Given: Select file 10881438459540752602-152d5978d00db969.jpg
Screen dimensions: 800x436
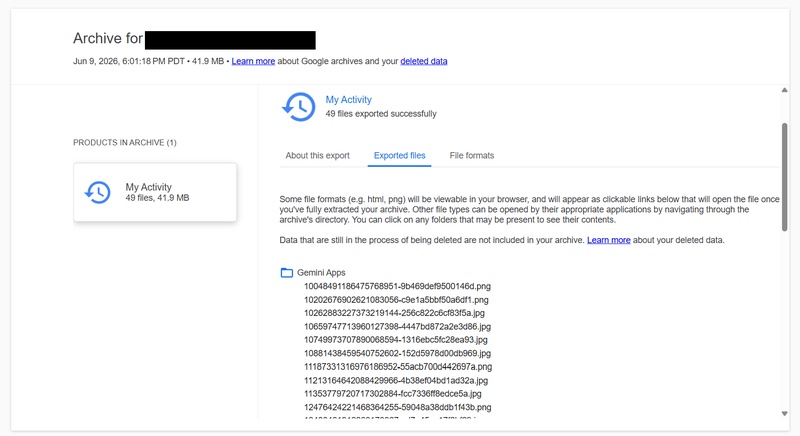Looking at the screenshot, I should 397,353.
